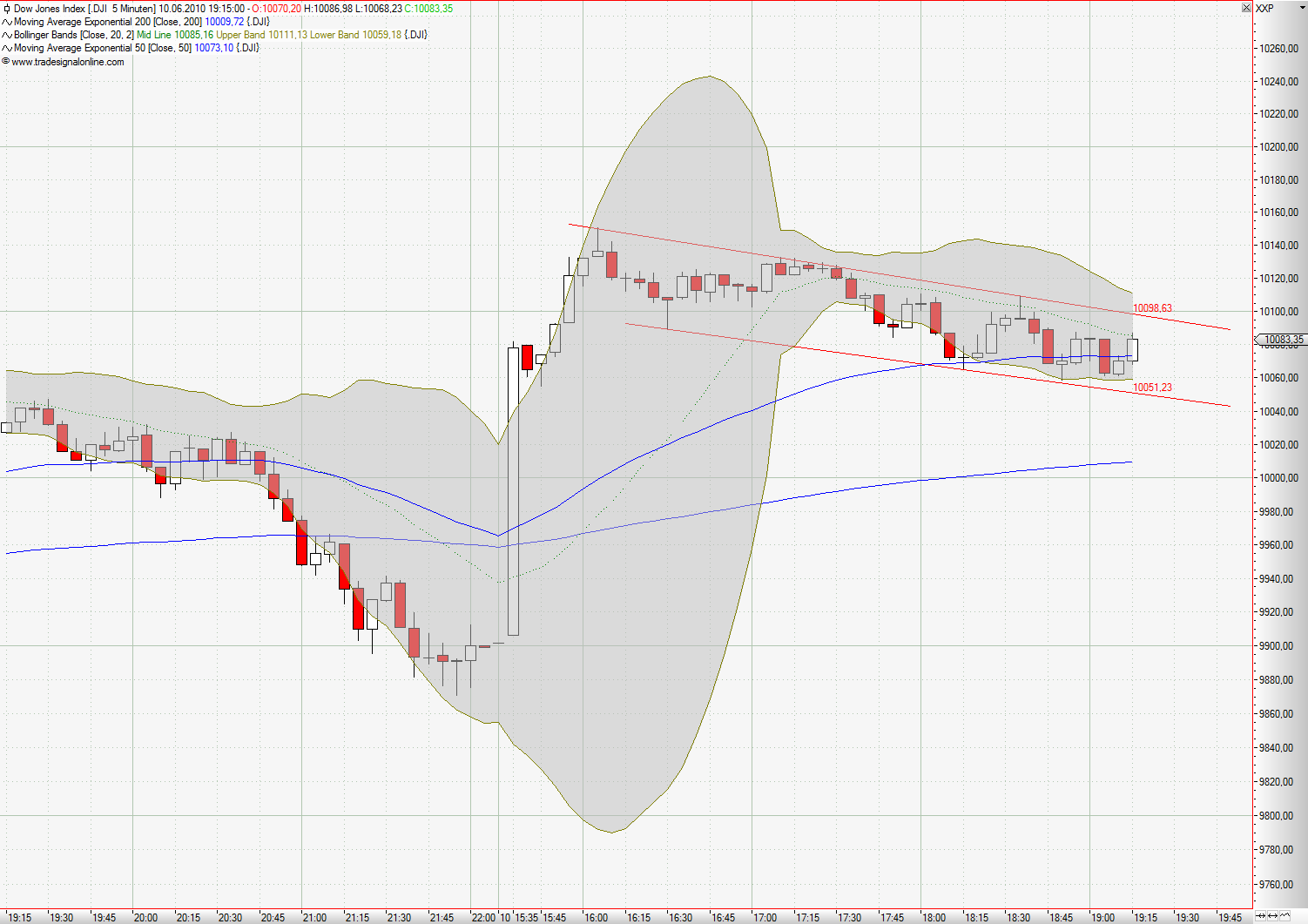Select the Bollinger Bands [Close, 20, 2] legend label
1308x924 pixels.
(x=74, y=35)
